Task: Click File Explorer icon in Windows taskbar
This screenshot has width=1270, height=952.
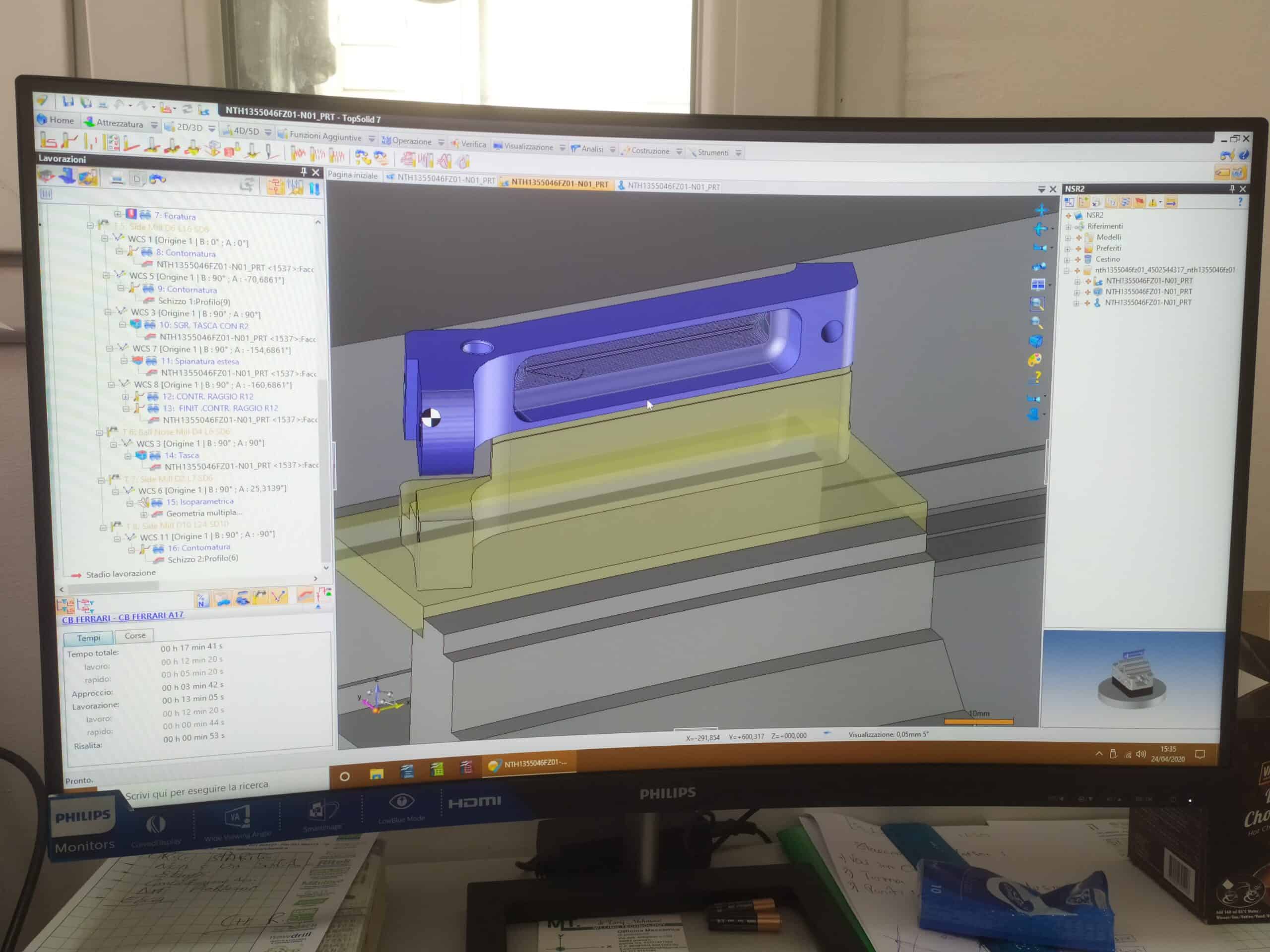Action: click(377, 774)
